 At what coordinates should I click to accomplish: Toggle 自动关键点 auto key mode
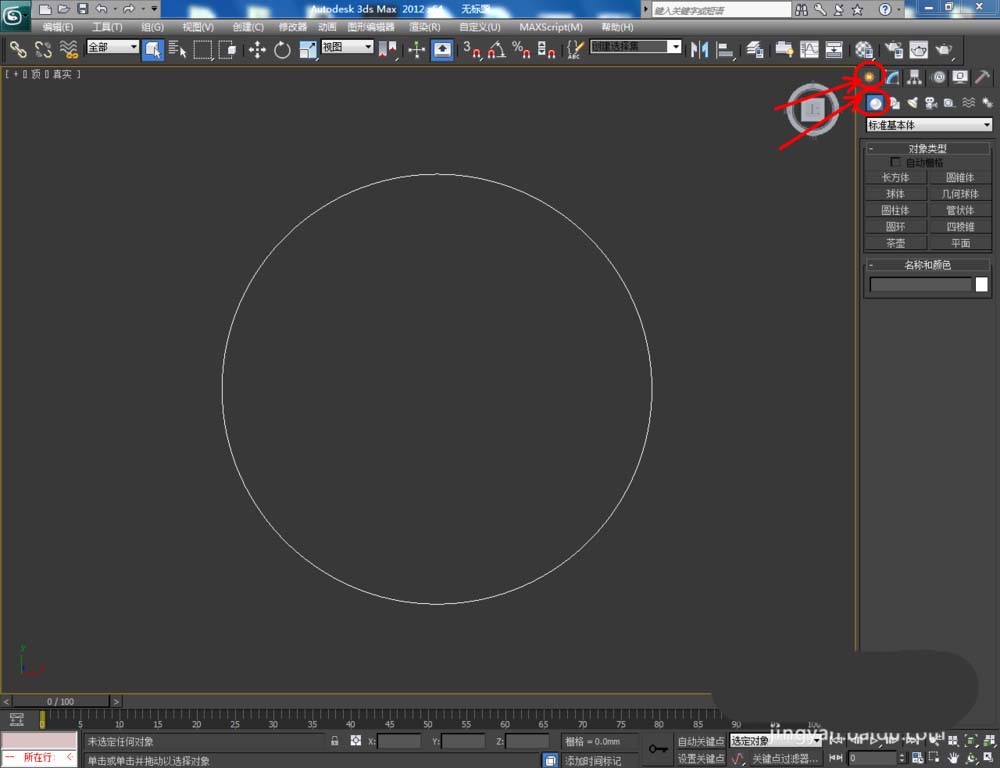point(700,741)
